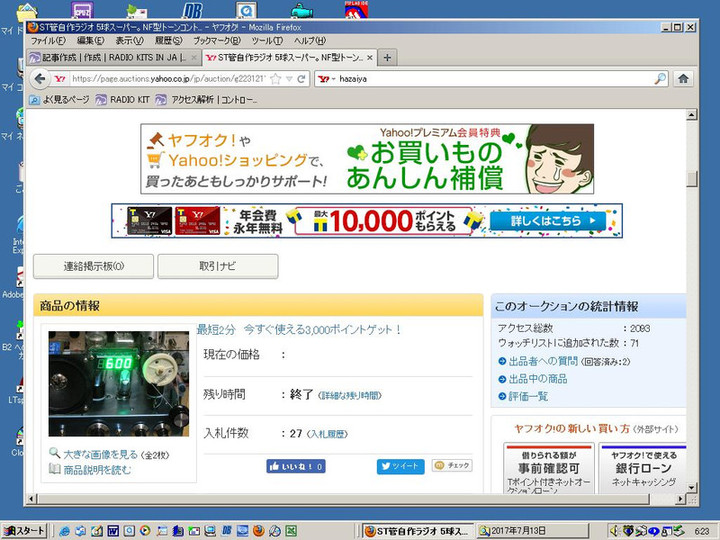
Task: Click the radio product thumbnail image
Action: click(x=118, y=384)
